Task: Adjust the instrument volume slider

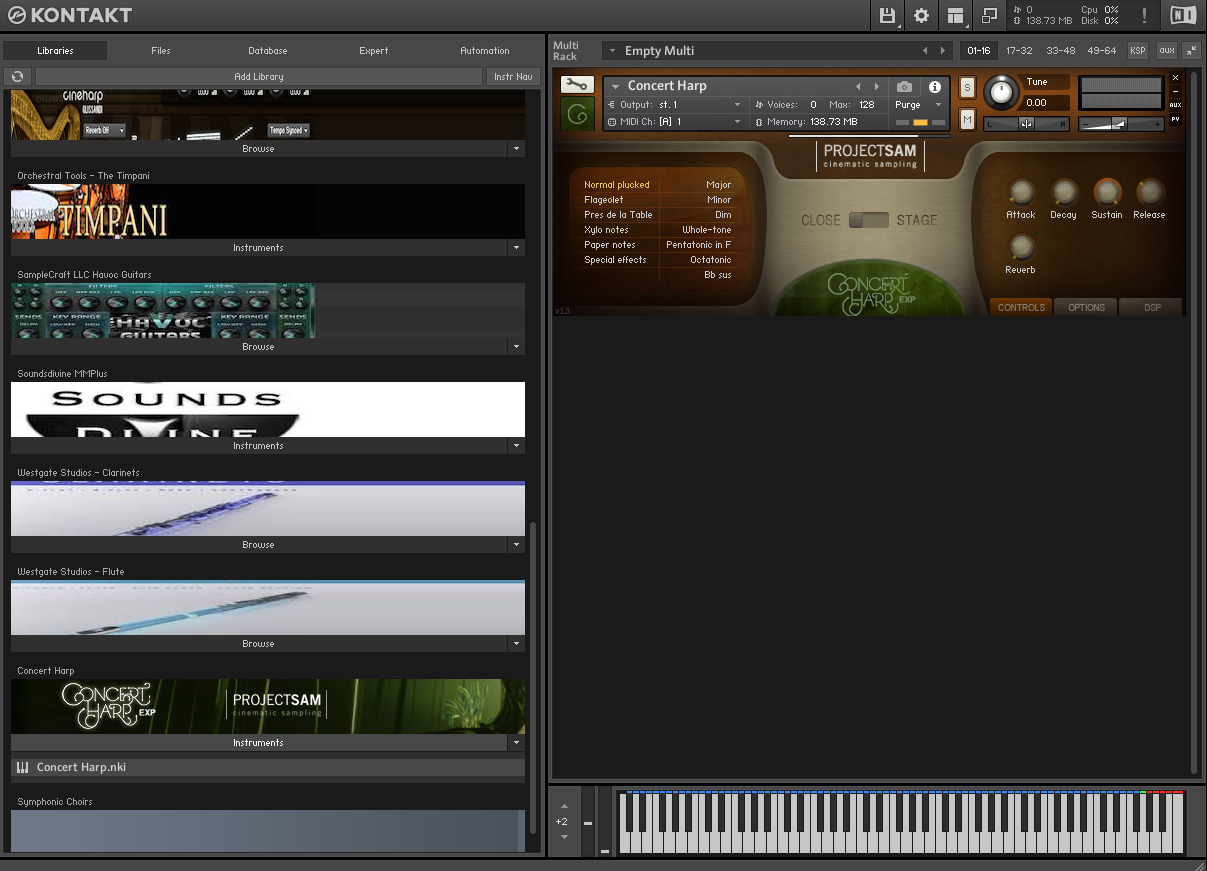Action: click(x=1121, y=124)
